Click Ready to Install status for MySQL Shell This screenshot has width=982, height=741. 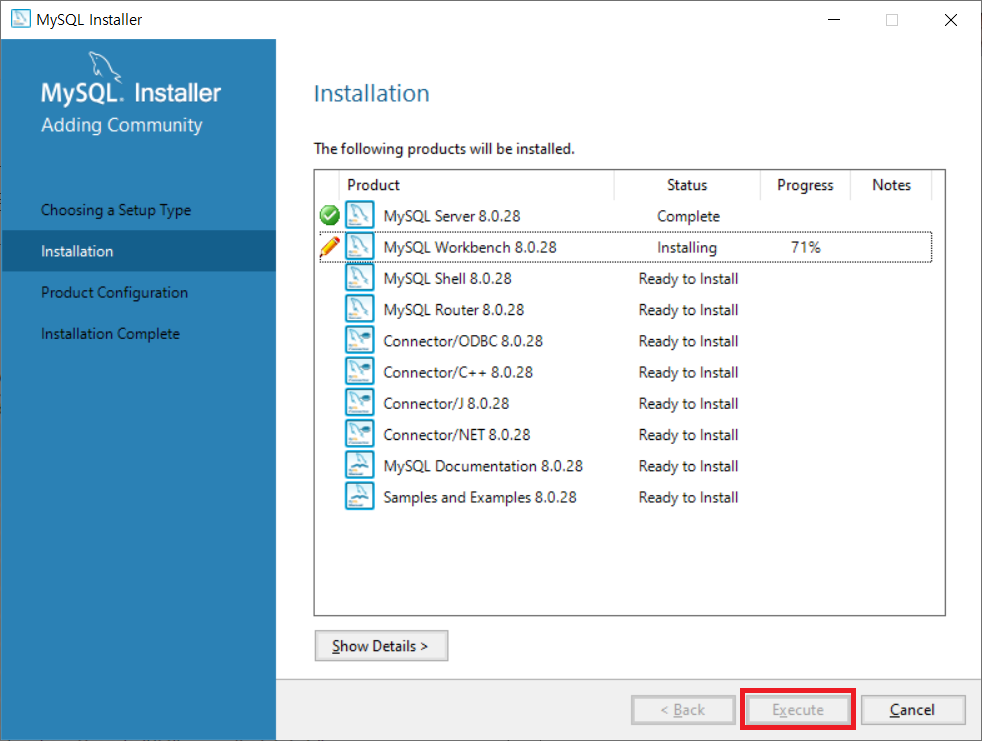688,279
